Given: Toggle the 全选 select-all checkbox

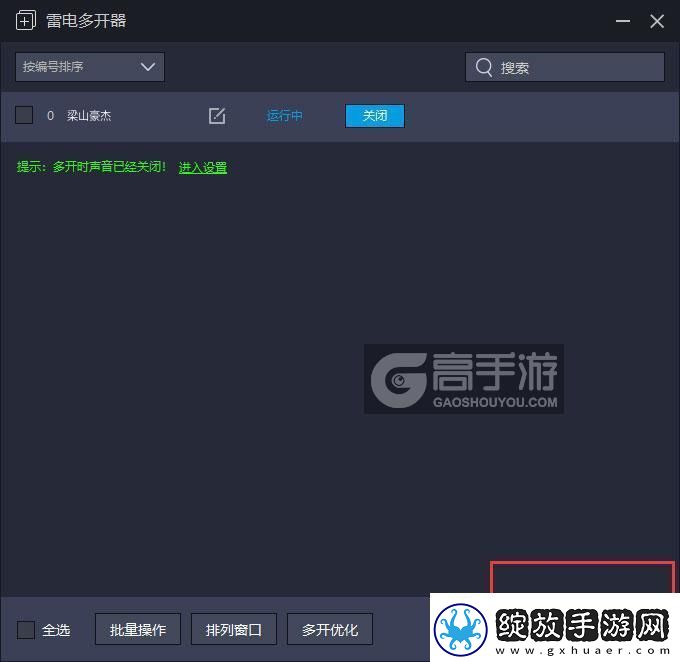Looking at the screenshot, I should [26, 629].
